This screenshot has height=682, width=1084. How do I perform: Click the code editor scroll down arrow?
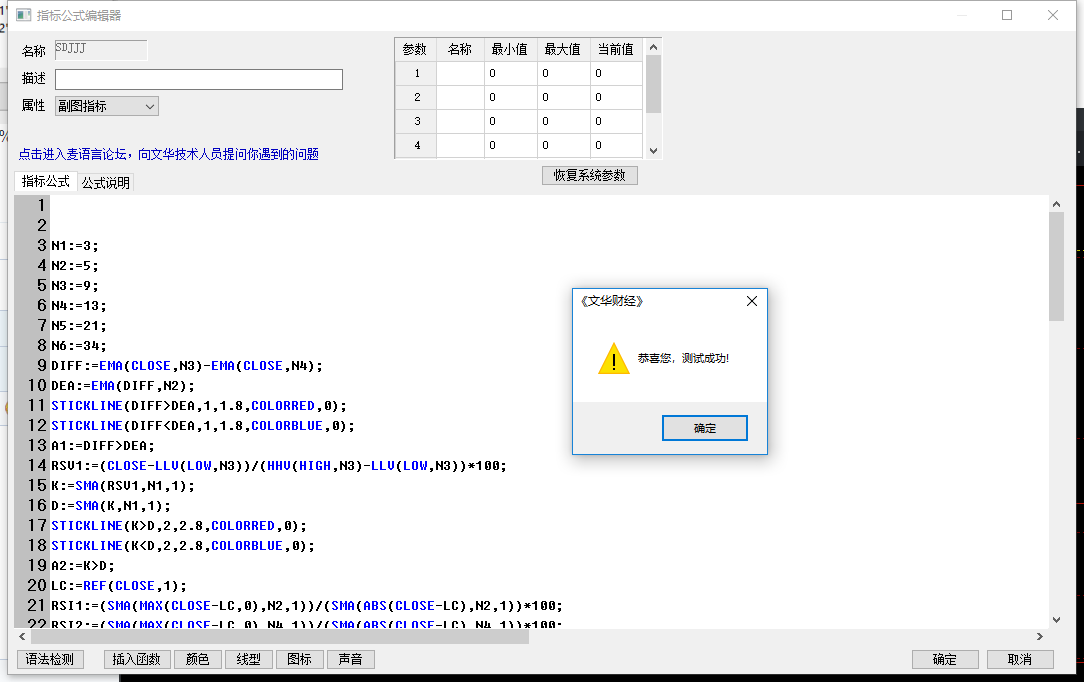click(1056, 620)
